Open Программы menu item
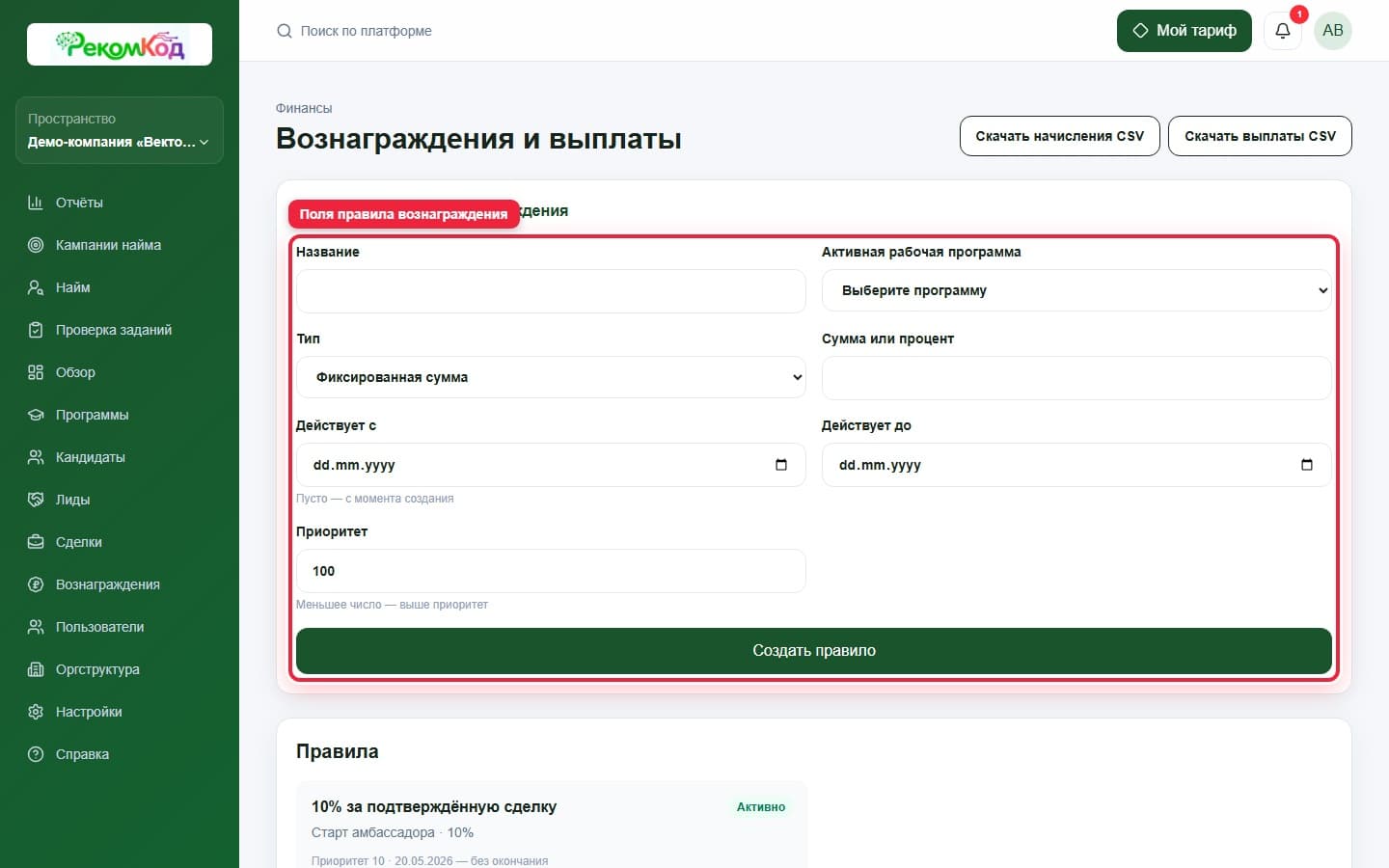This screenshot has width=1389, height=868. point(120,415)
